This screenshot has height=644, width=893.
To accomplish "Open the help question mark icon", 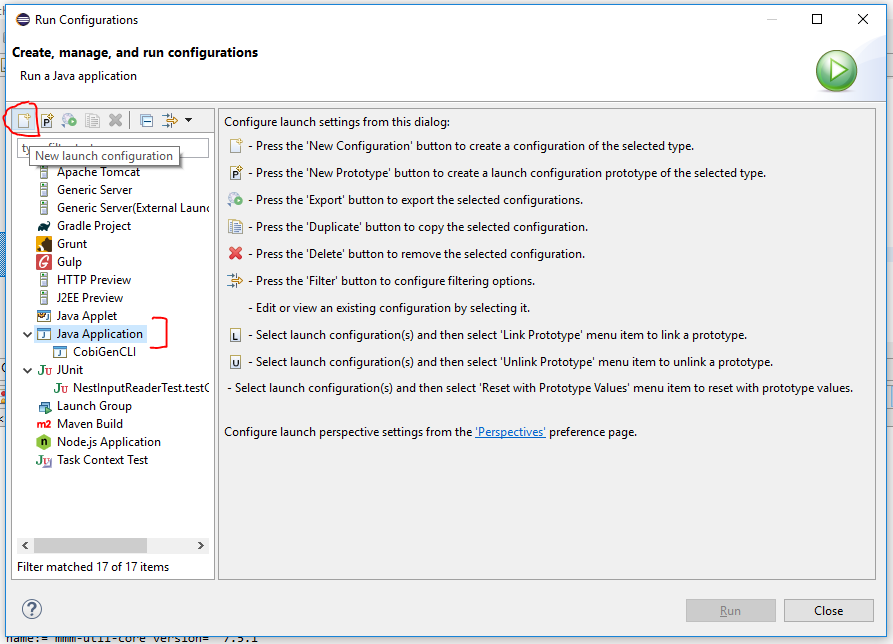I will [x=32, y=609].
